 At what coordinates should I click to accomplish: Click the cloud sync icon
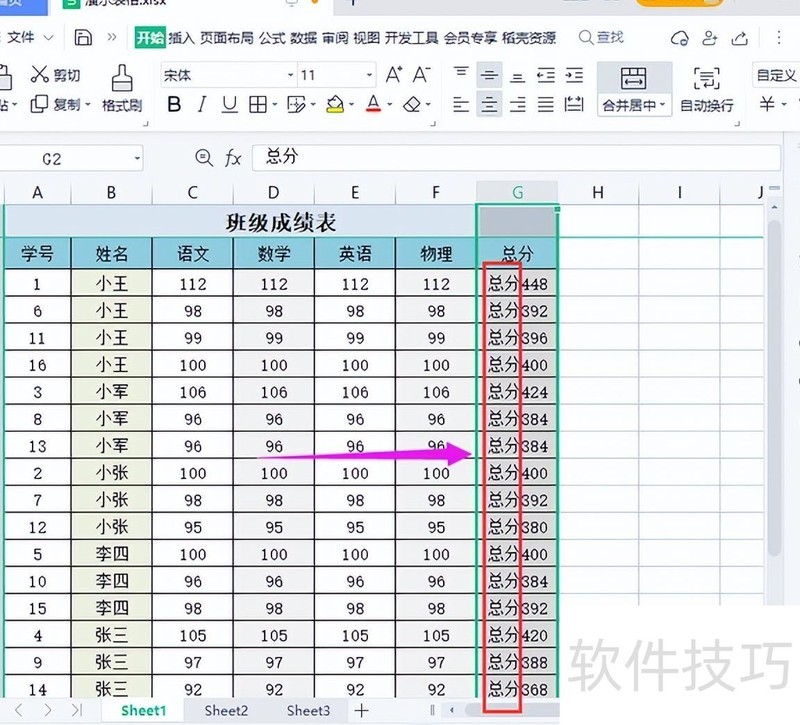tap(680, 38)
